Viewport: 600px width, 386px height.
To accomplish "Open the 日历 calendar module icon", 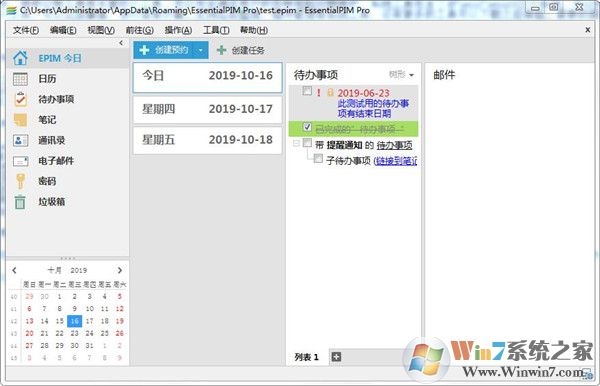I will (x=20, y=79).
